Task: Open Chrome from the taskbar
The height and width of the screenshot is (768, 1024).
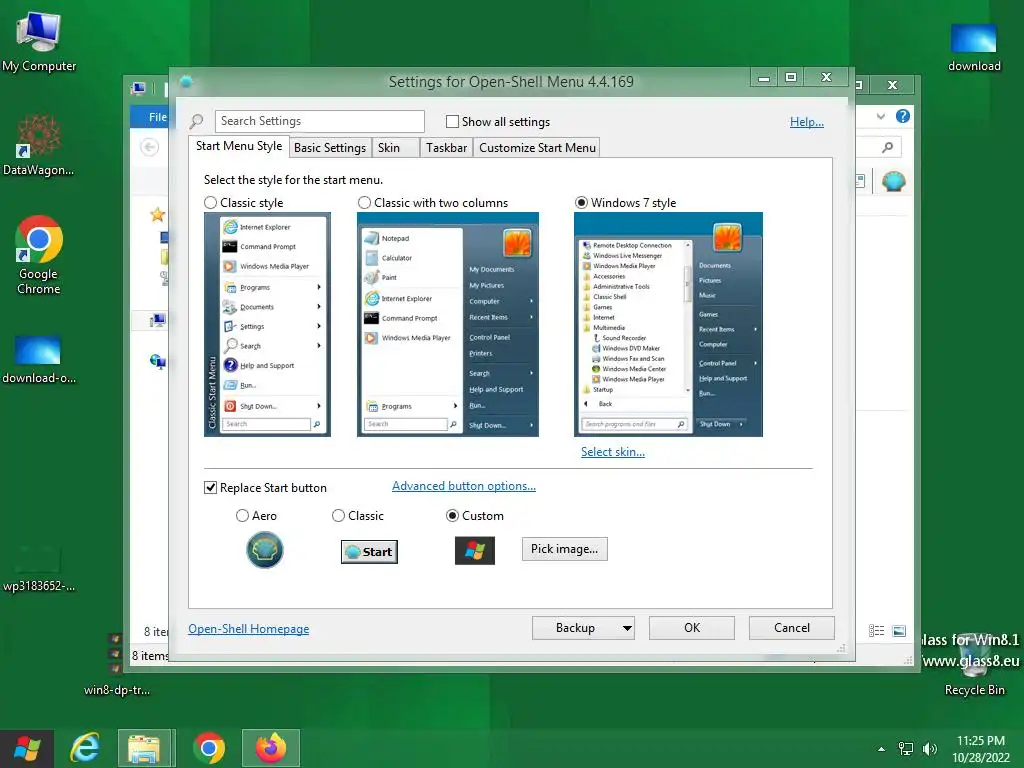Action: 209,748
